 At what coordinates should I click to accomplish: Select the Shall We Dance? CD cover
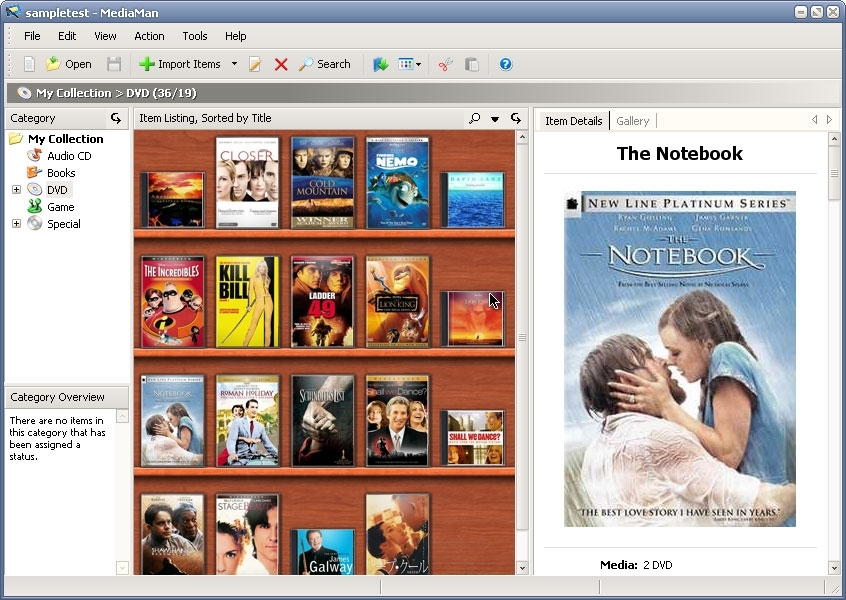pos(473,438)
